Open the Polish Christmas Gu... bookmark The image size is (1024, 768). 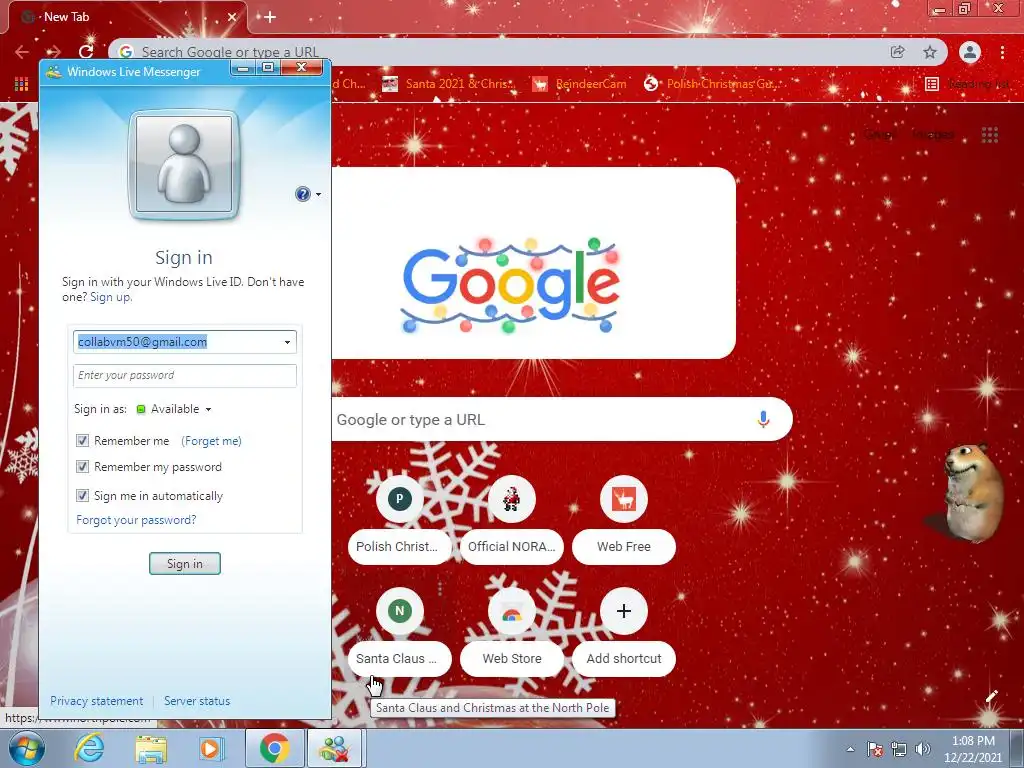[711, 84]
